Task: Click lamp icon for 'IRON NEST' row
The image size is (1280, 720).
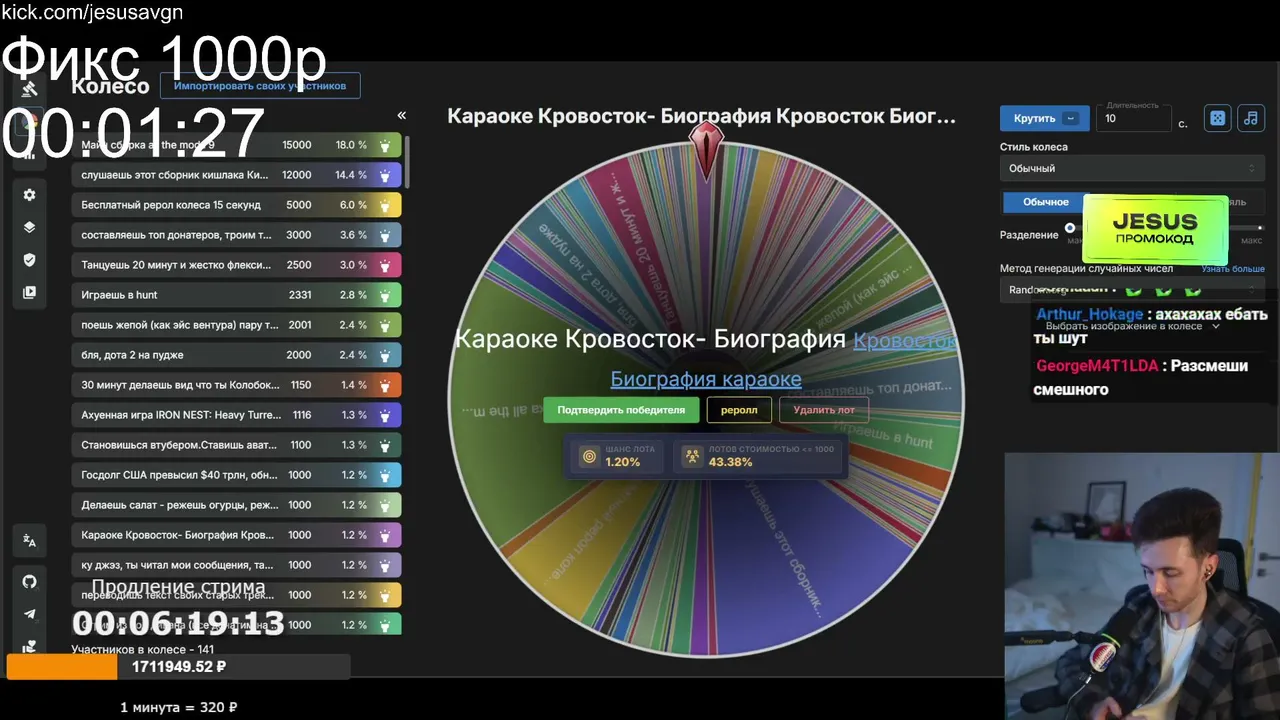Action: pos(385,415)
